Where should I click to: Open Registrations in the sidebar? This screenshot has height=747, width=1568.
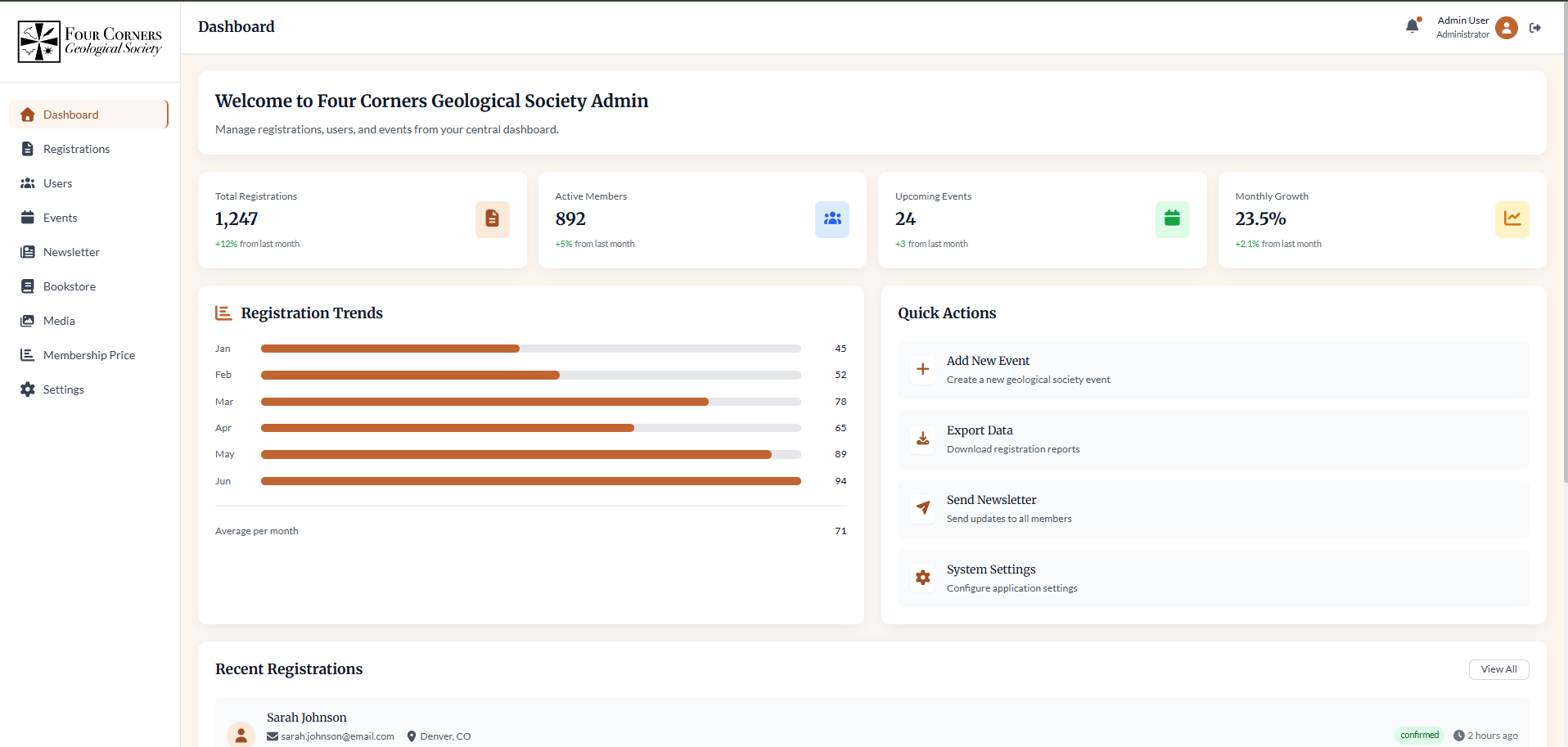click(76, 149)
